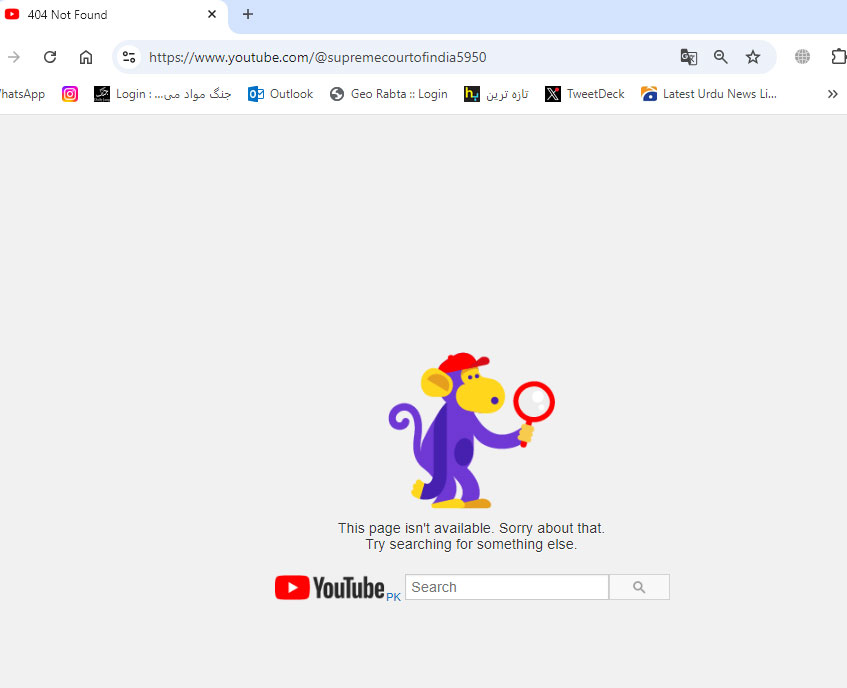The height and width of the screenshot is (688, 847).
Task: Click the PK country code label
Action: point(393,597)
